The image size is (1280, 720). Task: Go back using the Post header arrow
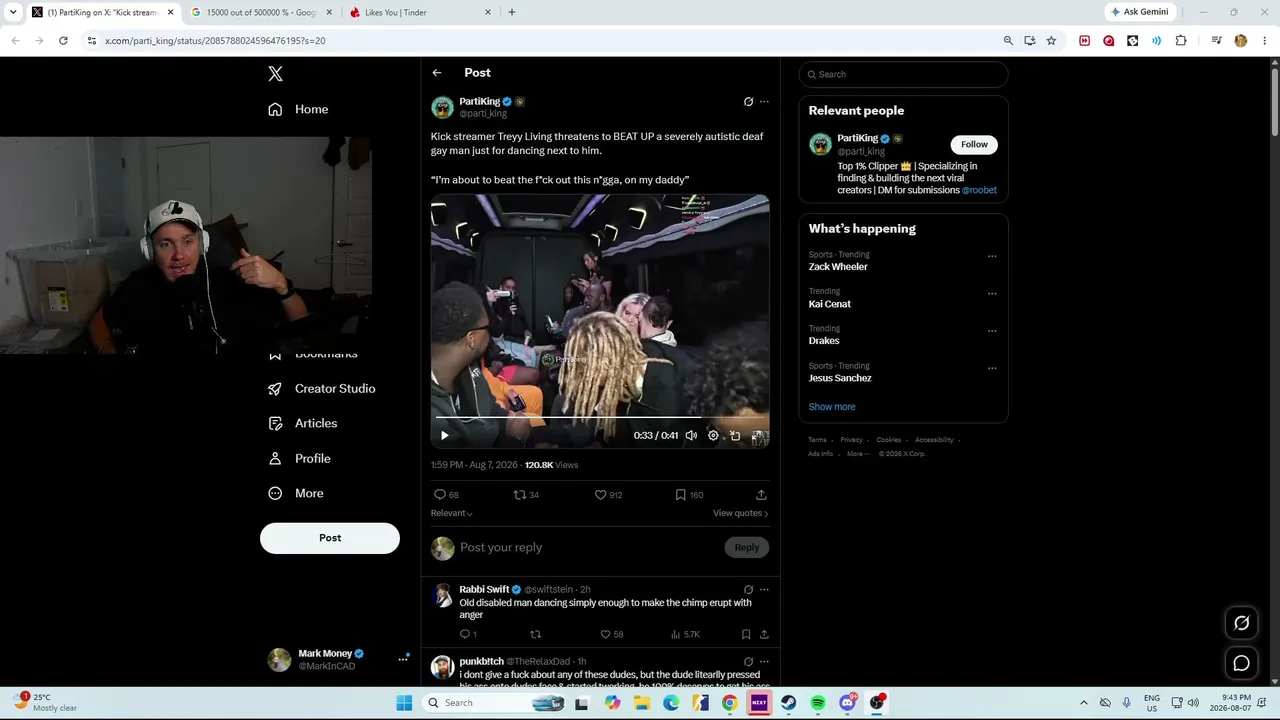tap(437, 73)
